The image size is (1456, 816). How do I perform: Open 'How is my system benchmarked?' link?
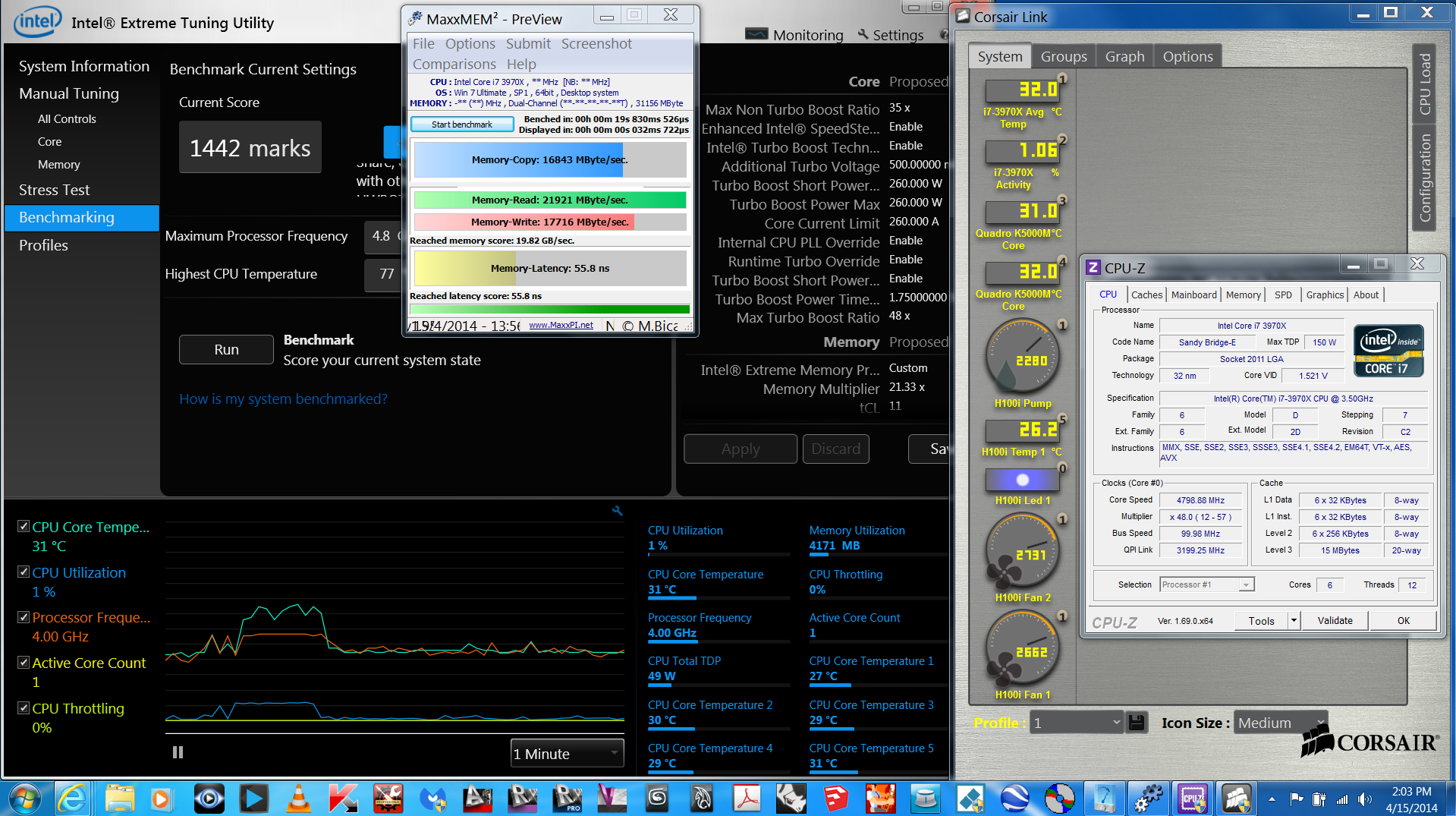tap(283, 399)
